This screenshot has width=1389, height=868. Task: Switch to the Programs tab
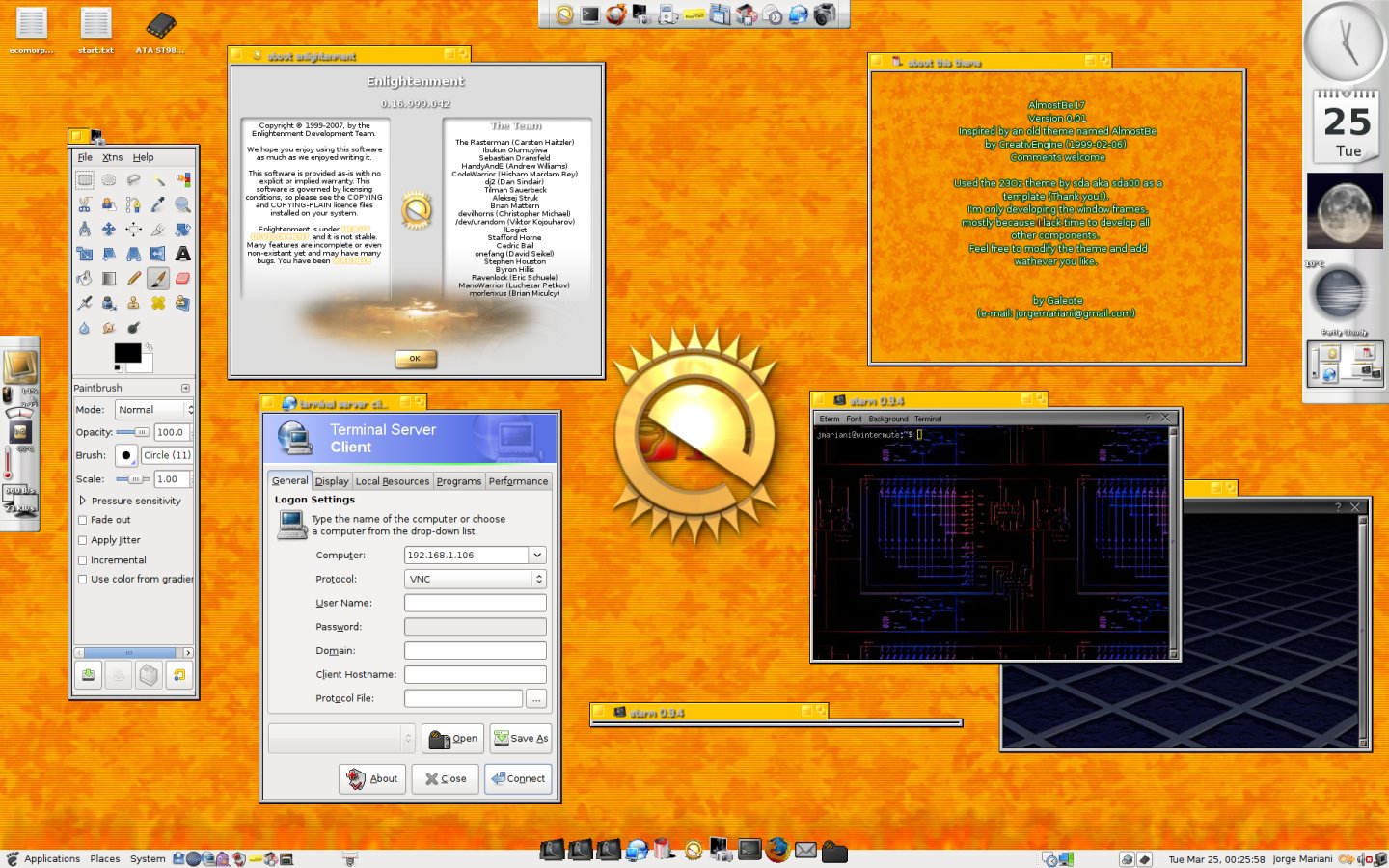tap(459, 481)
